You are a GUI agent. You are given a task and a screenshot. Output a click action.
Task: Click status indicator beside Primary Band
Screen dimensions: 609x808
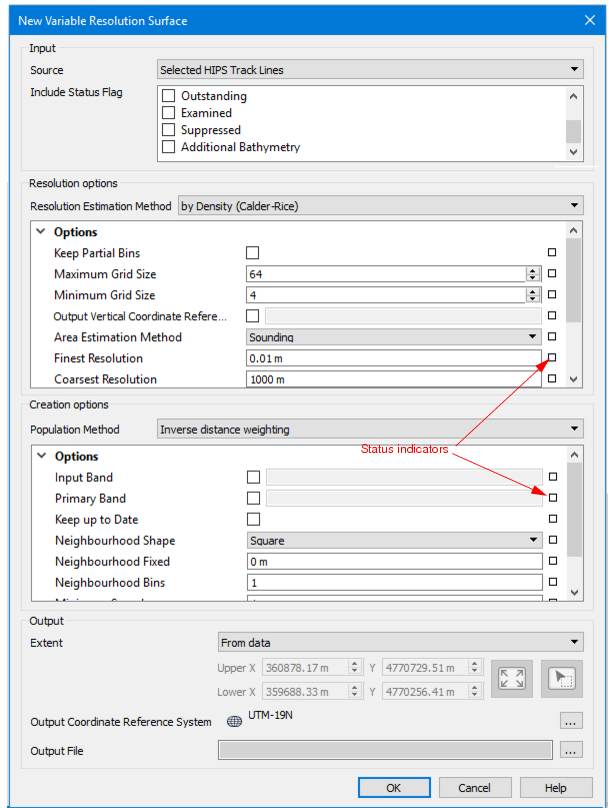pyautogui.click(x=552, y=498)
